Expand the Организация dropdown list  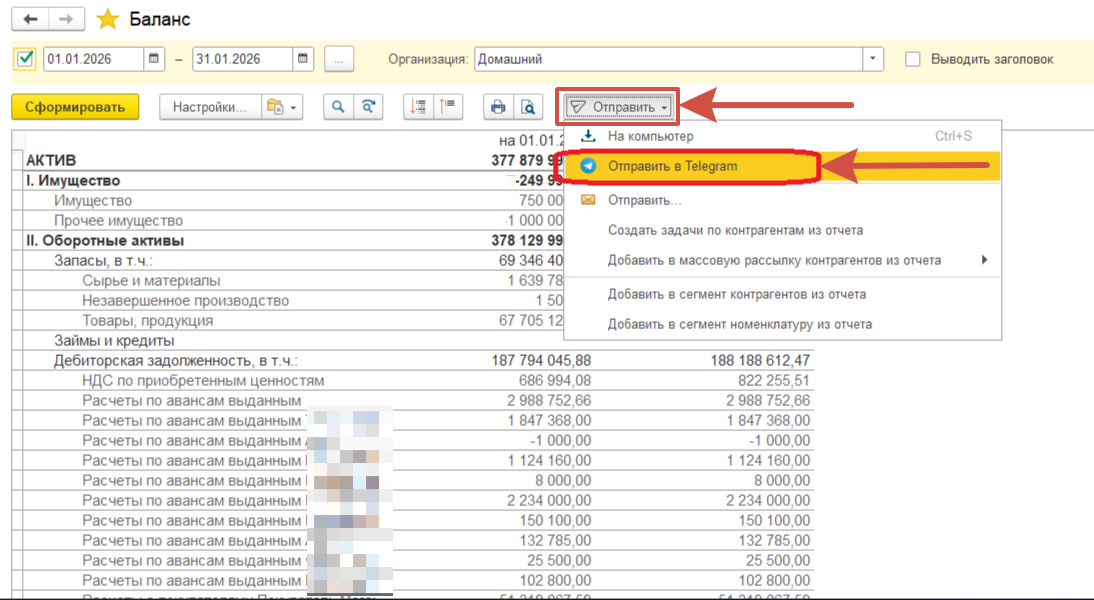874,59
